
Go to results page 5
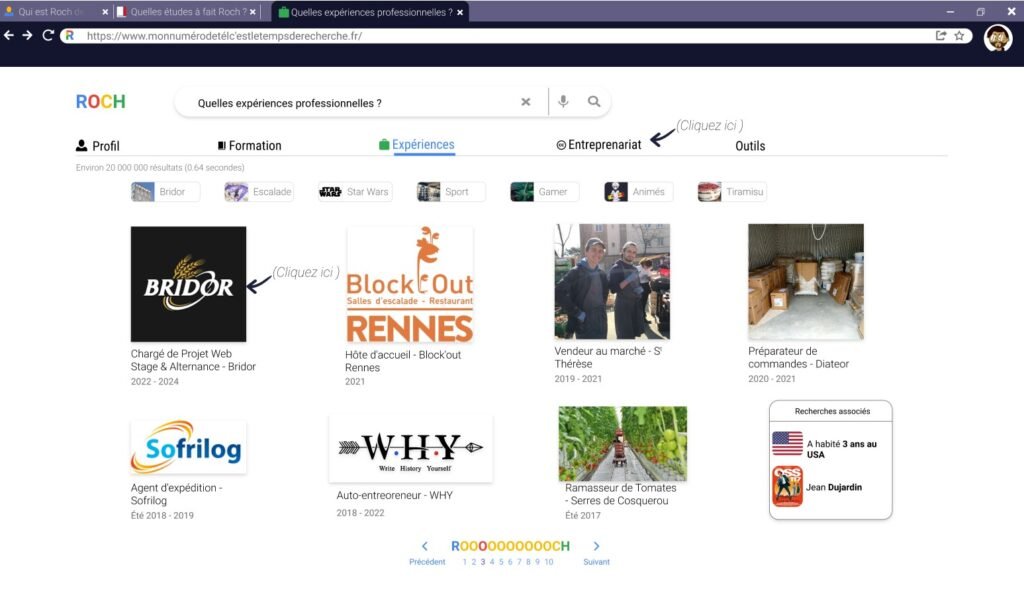(x=501, y=562)
